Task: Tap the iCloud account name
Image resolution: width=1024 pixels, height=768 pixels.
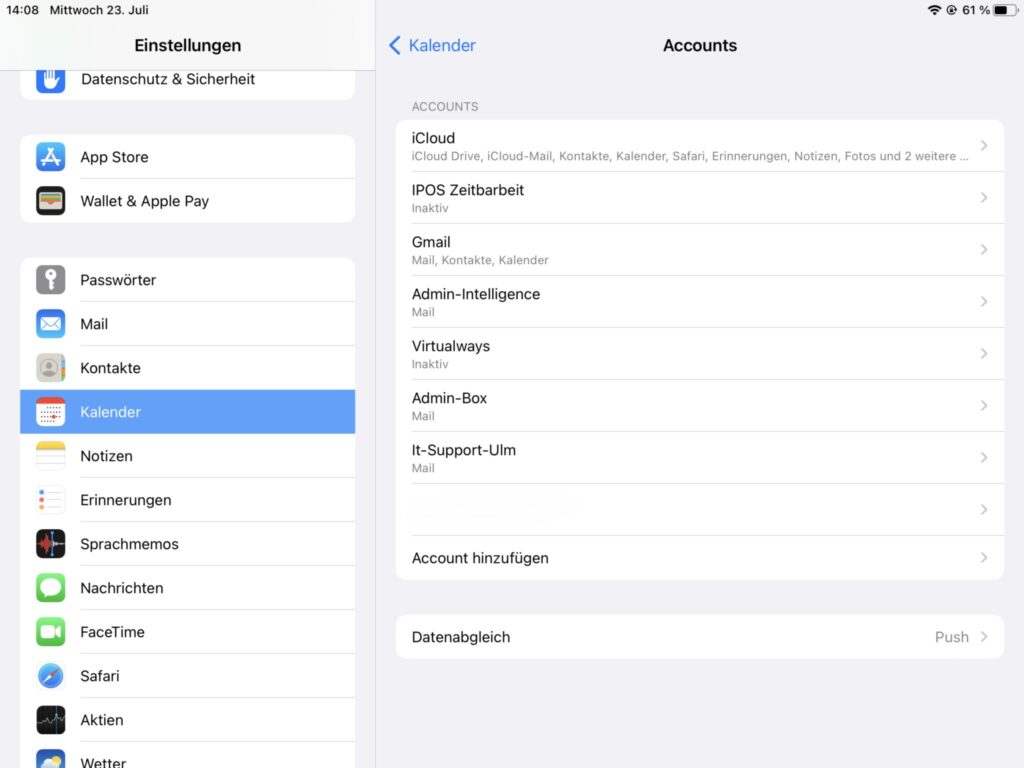Action: pyautogui.click(x=433, y=138)
